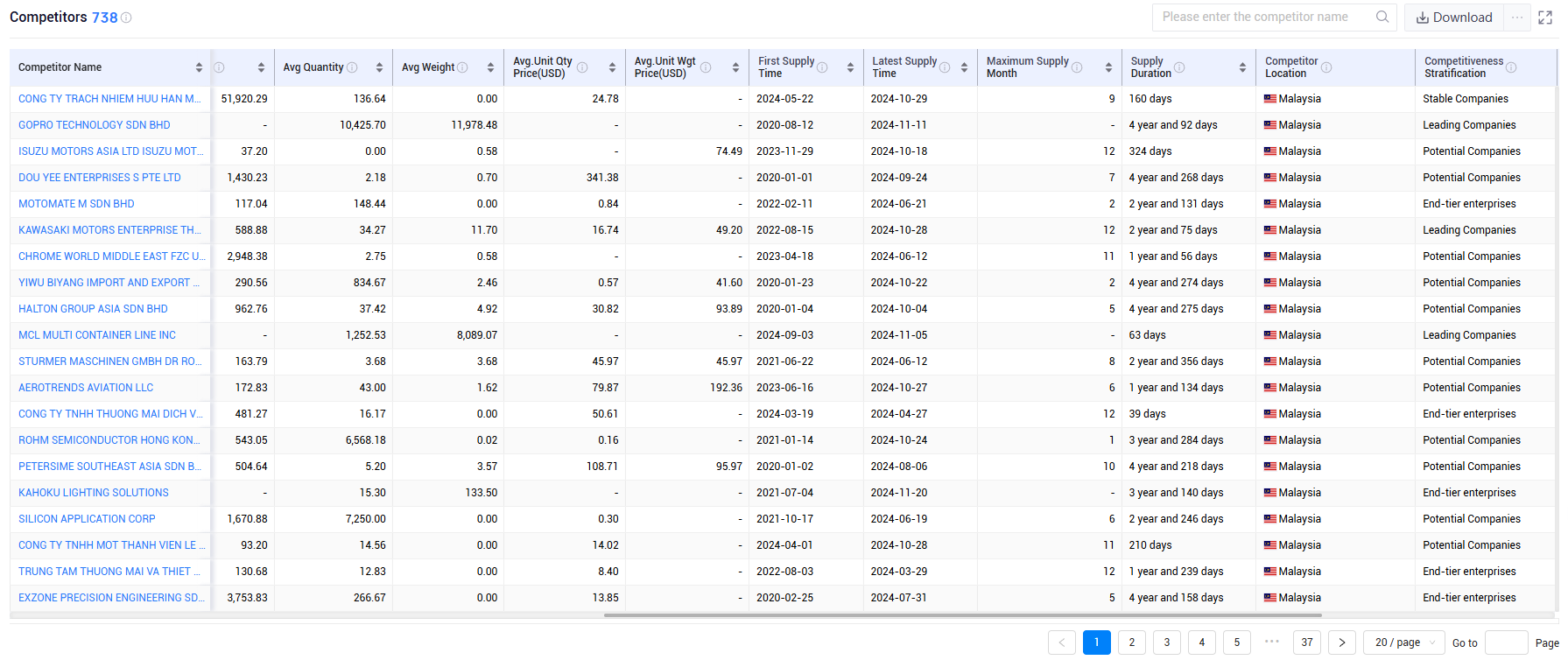Open TRUNG TAM THUONG MAI VA THIET link
The width and height of the screenshot is (1568, 667).
pyautogui.click(x=109, y=572)
